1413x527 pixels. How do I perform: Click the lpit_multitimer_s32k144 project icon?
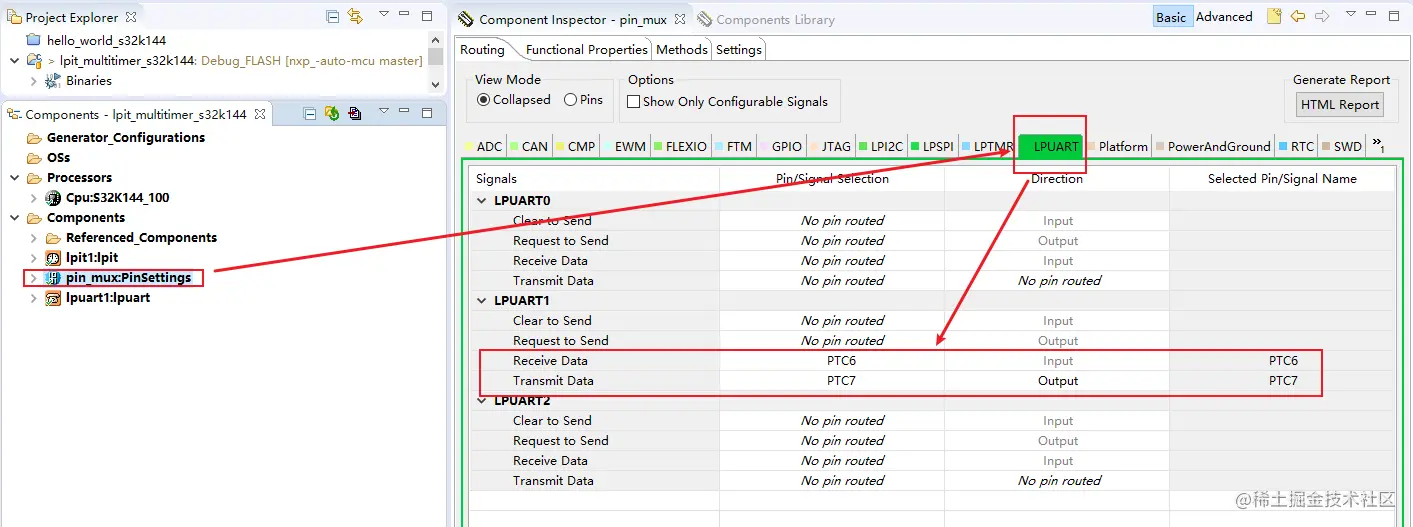[33, 61]
